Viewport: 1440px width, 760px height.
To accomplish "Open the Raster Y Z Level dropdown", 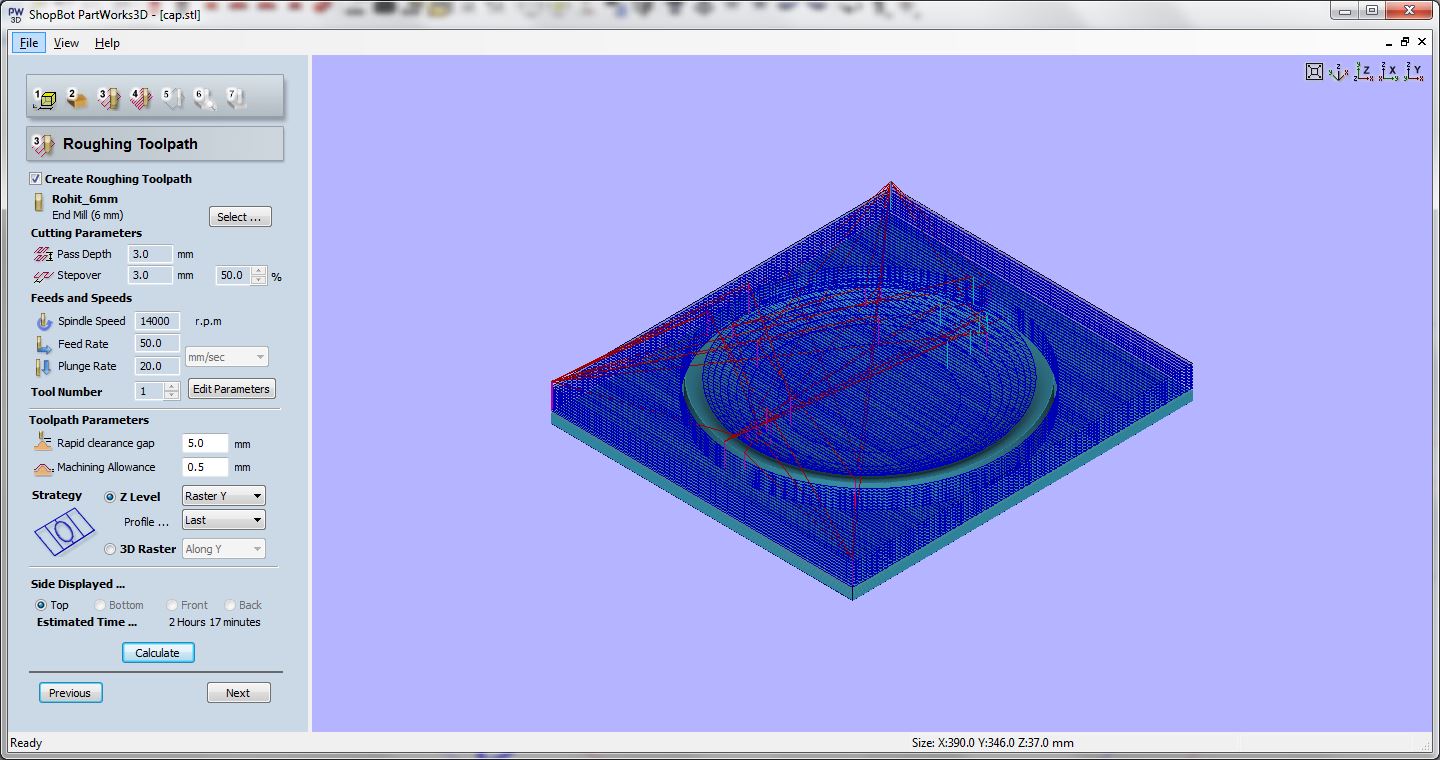I will pyautogui.click(x=224, y=496).
